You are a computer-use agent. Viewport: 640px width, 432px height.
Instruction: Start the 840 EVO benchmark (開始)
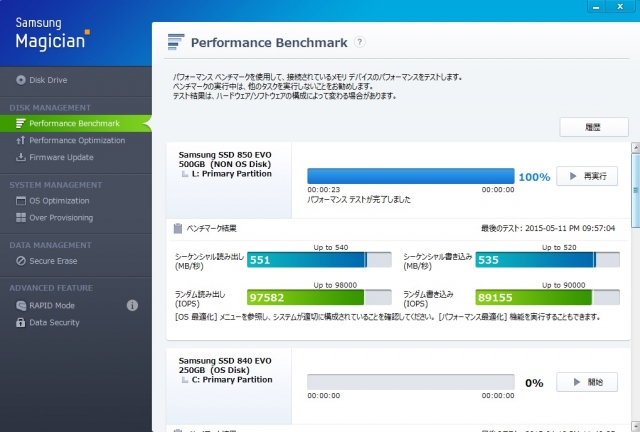[587, 382]
